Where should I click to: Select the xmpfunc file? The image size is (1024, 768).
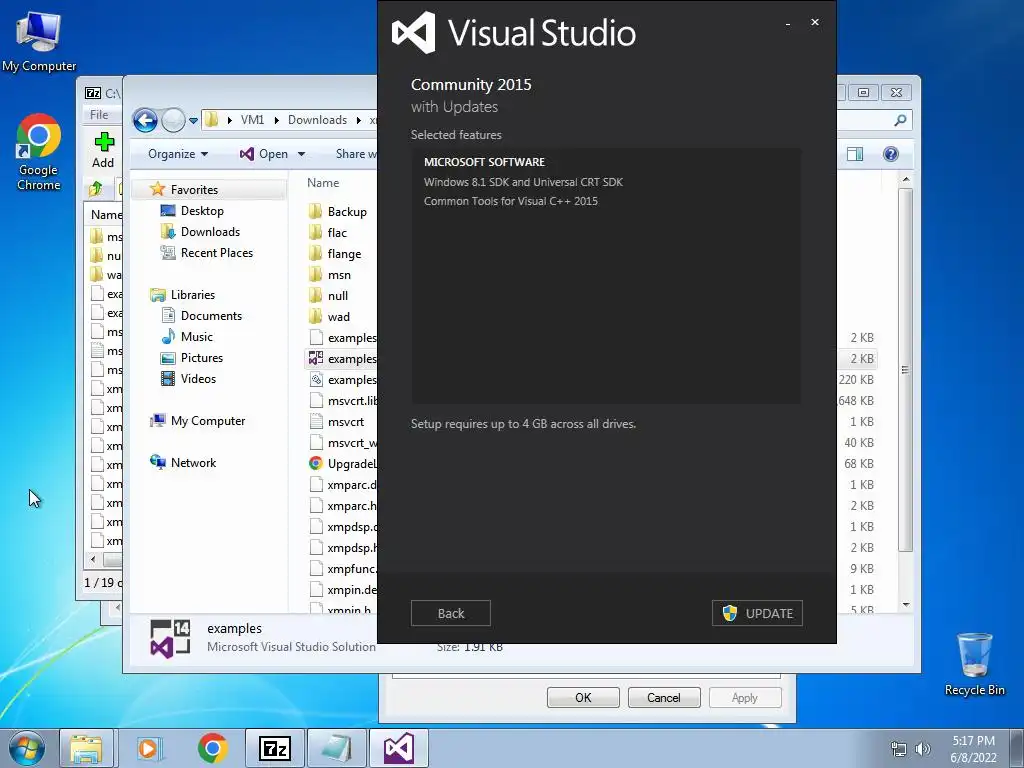(342, 569)
